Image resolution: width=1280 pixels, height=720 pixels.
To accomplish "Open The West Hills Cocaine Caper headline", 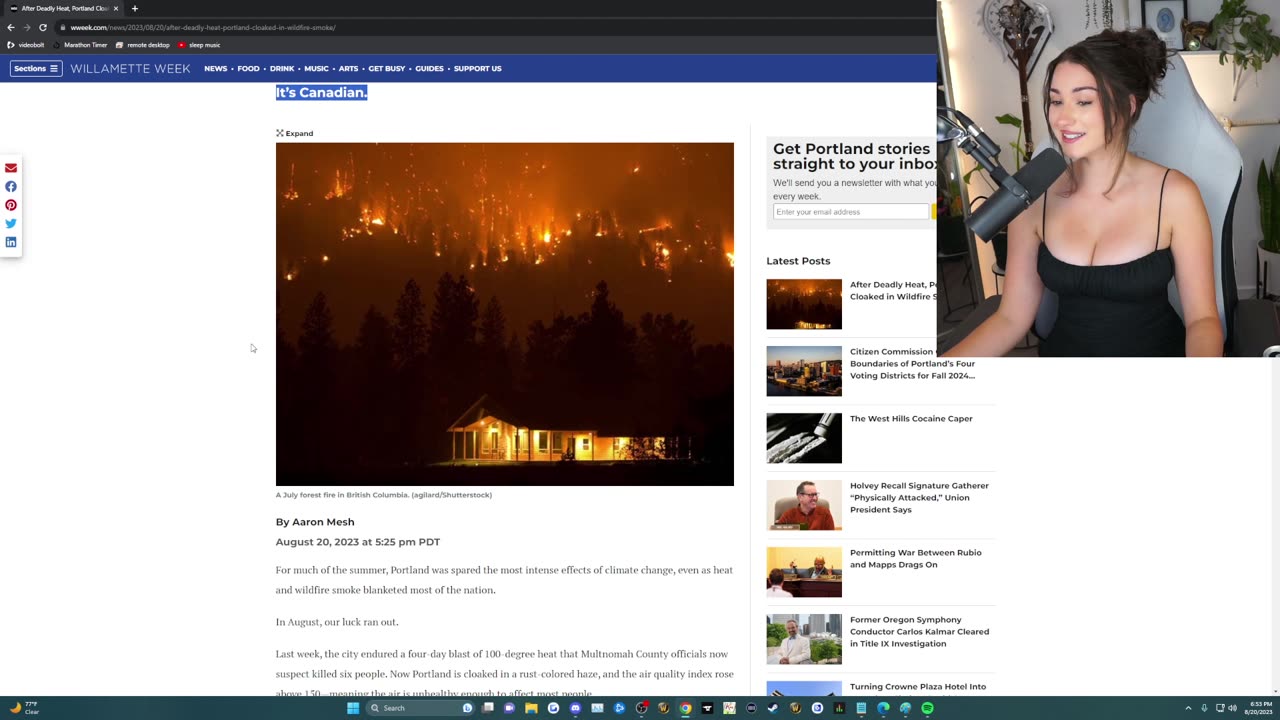I will pos(911,419).
